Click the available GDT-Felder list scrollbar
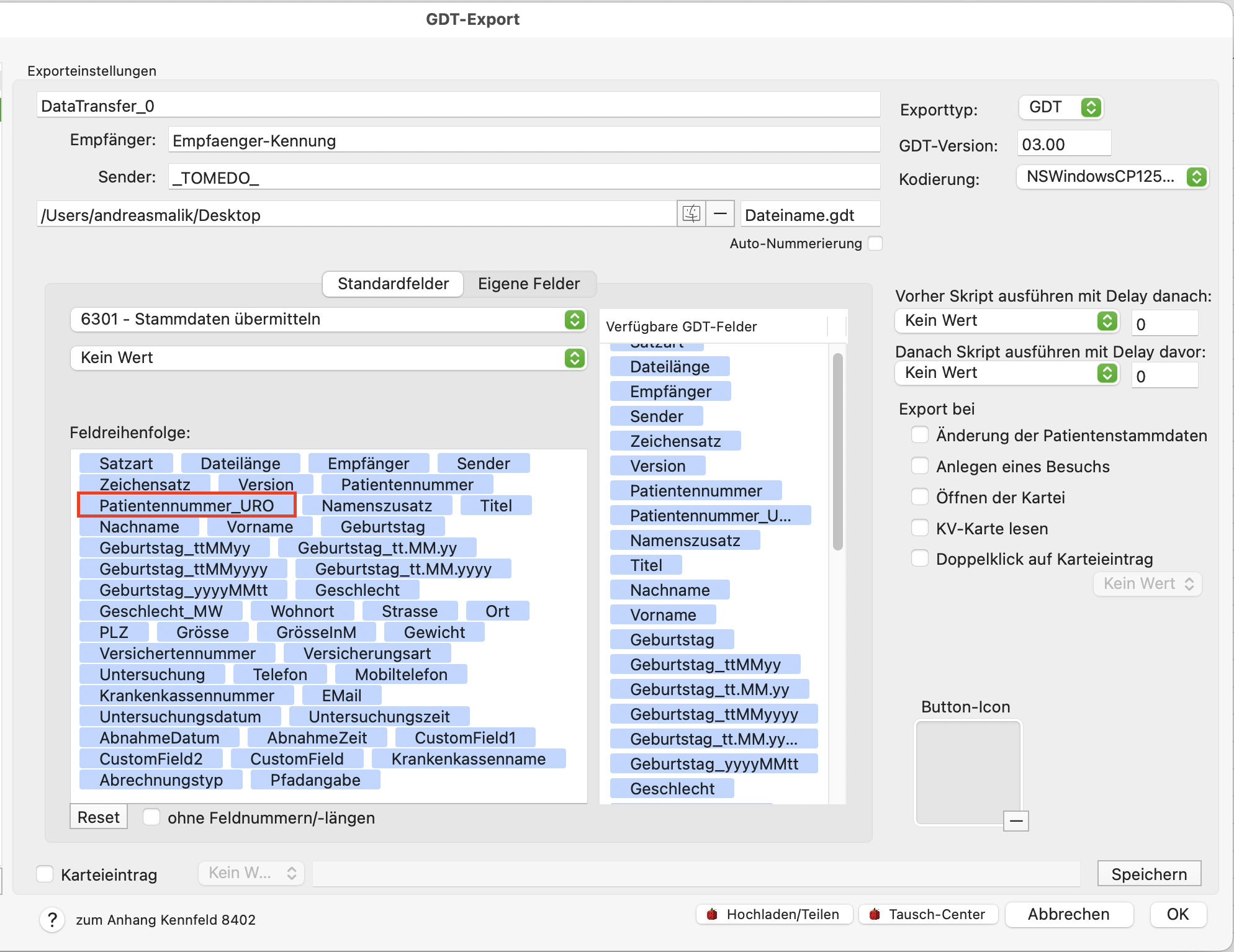Image resolution: width=1234 pixels, height=952 pixels. pyautogui.click(x=837, y=451)
